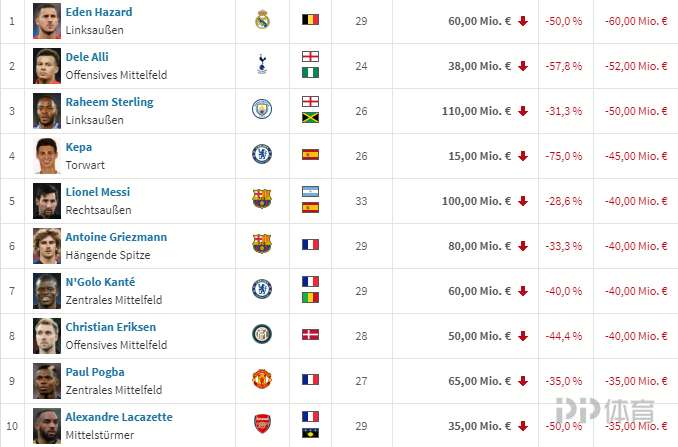Click the Denmark flag beside Christian Eriksen
The height and width of the screenshot is (447, 678).
[310, 335]
